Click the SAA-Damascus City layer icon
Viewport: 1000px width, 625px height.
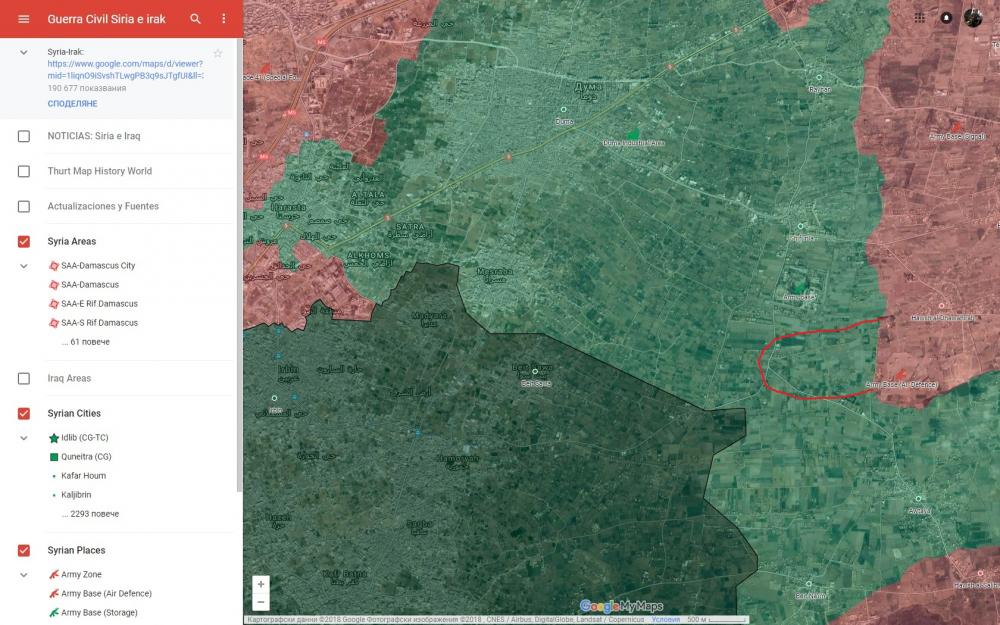pyautogui.click(x=54, y=265)
